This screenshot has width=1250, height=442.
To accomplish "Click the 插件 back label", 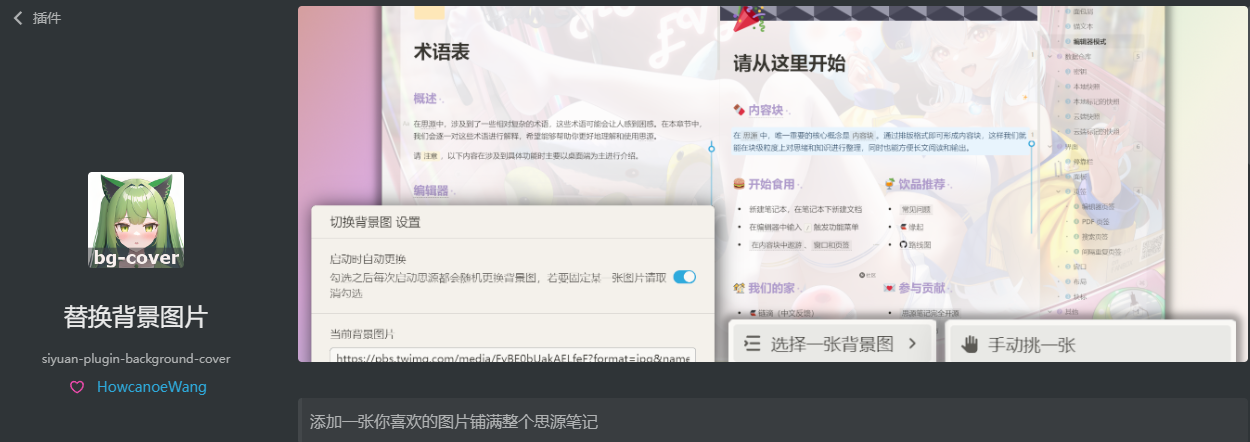I will click(47, 17).
